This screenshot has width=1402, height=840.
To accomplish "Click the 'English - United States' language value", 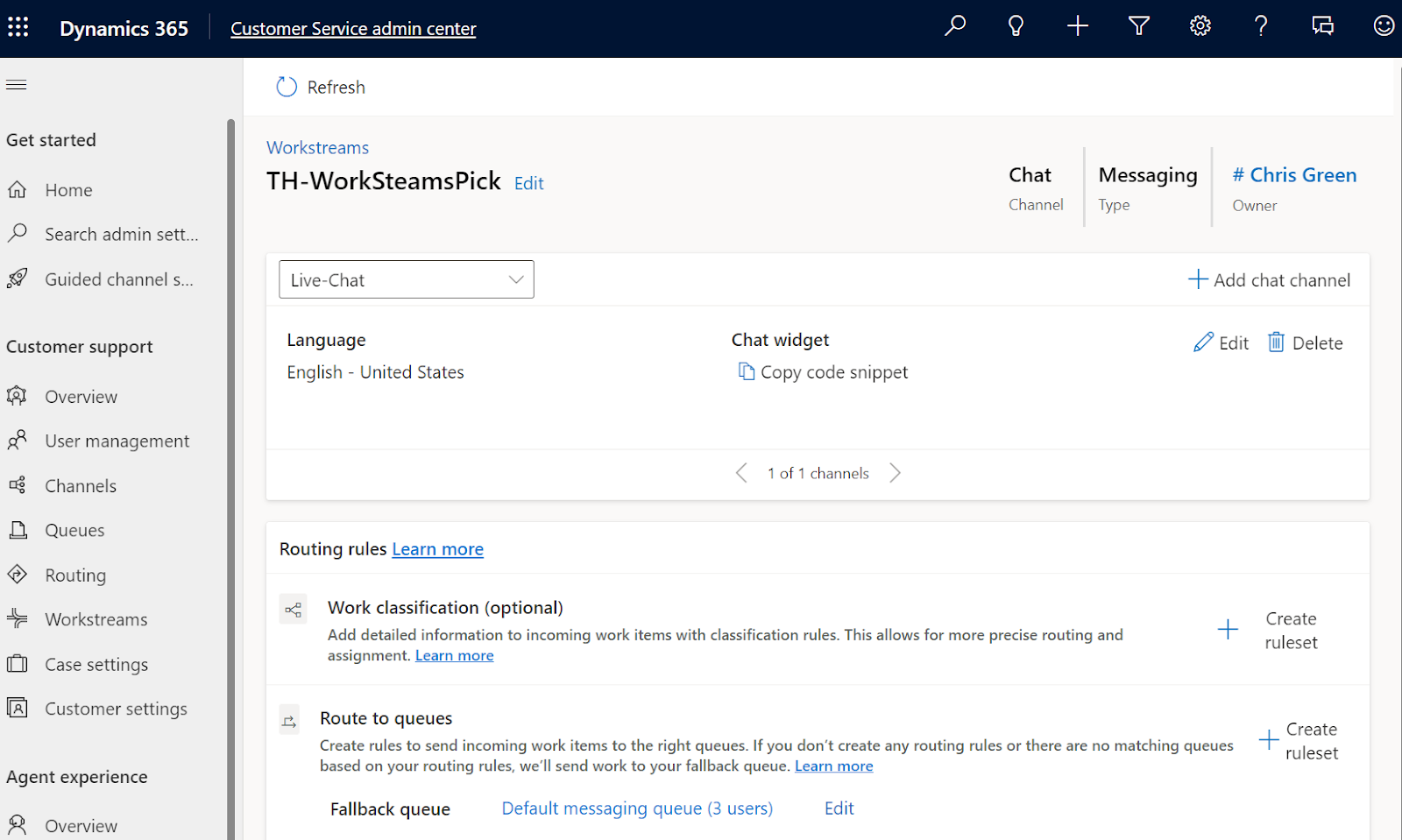I will click(x=375, y=372).
